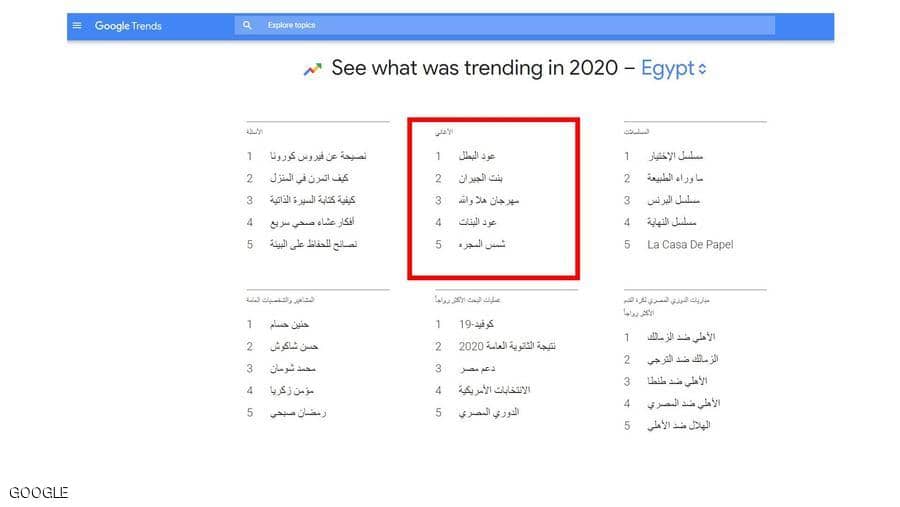900x507 pixels.
Task: Select the كوفيد-19 trending search
Action: 475,324
